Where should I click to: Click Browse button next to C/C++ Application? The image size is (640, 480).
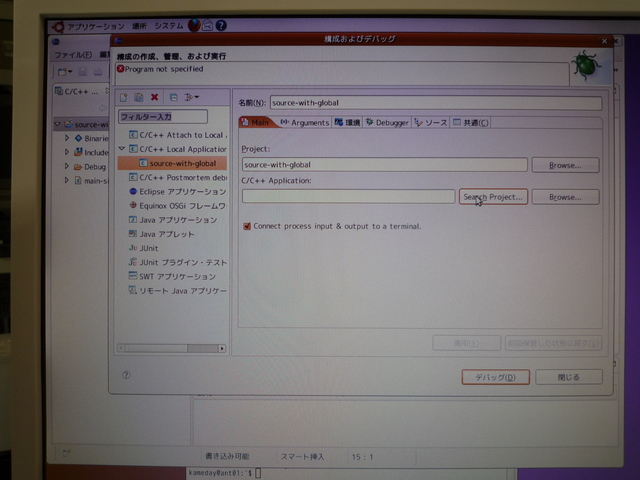pyautogui.click(x=565, y=197)
